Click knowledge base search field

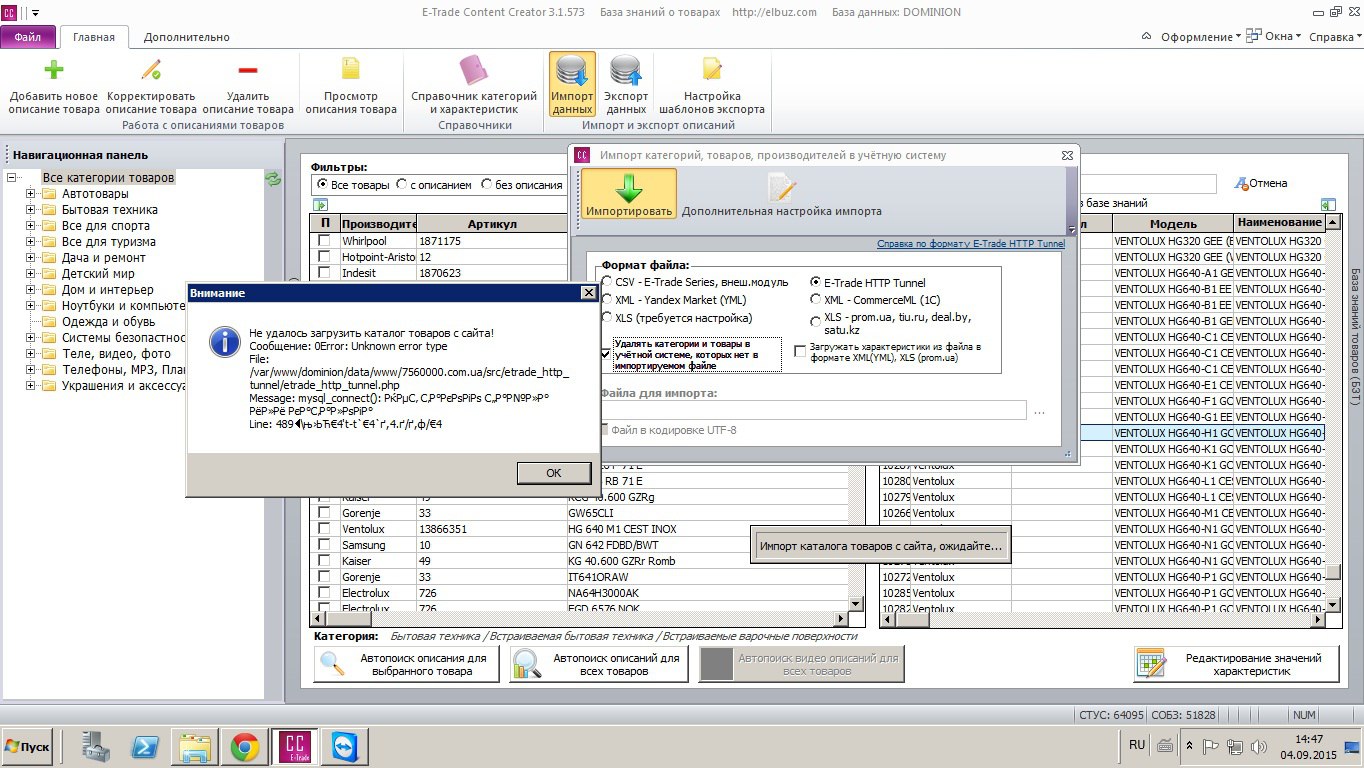click(1148, 183)
